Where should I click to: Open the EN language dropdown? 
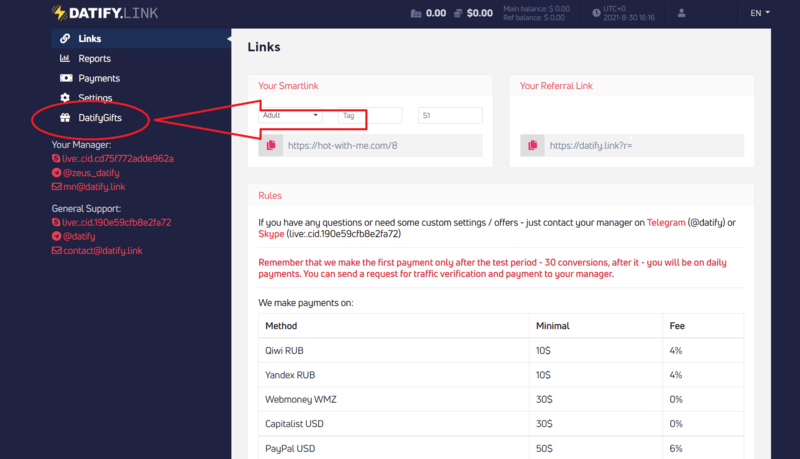(760, 13)
